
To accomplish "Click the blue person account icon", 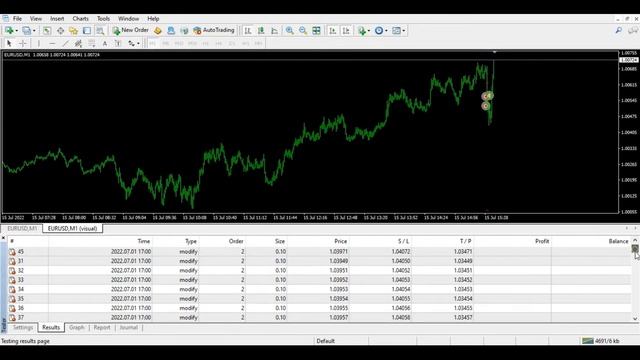I will [x=171, y=31].
